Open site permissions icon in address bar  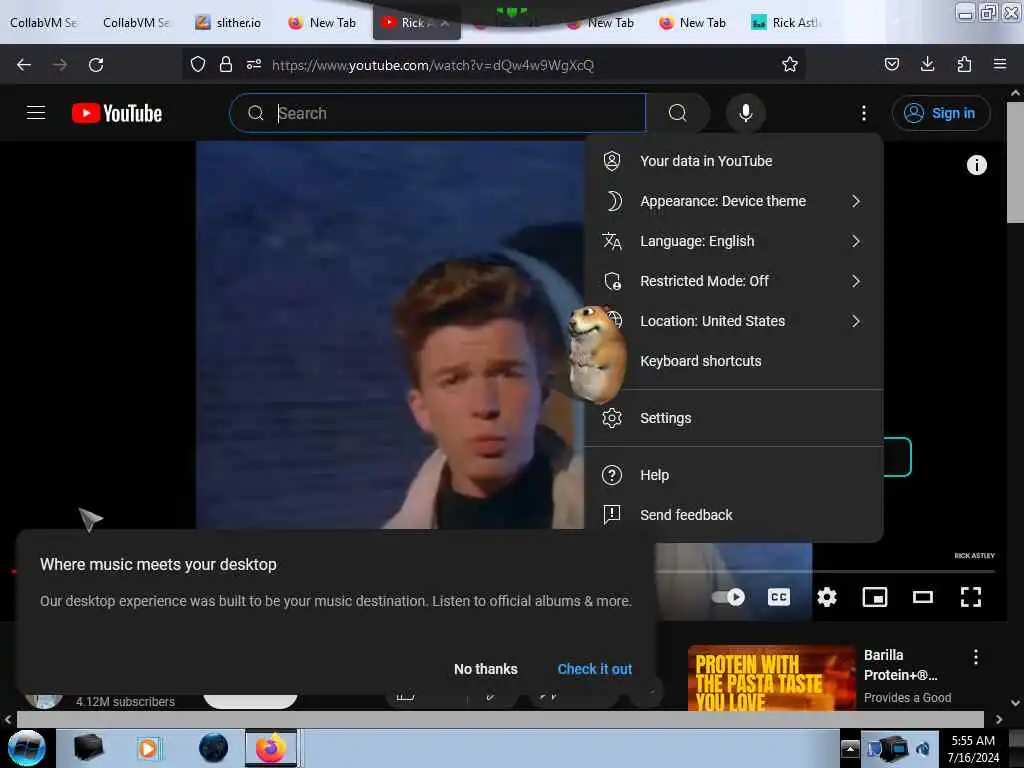tap(253, 64)
